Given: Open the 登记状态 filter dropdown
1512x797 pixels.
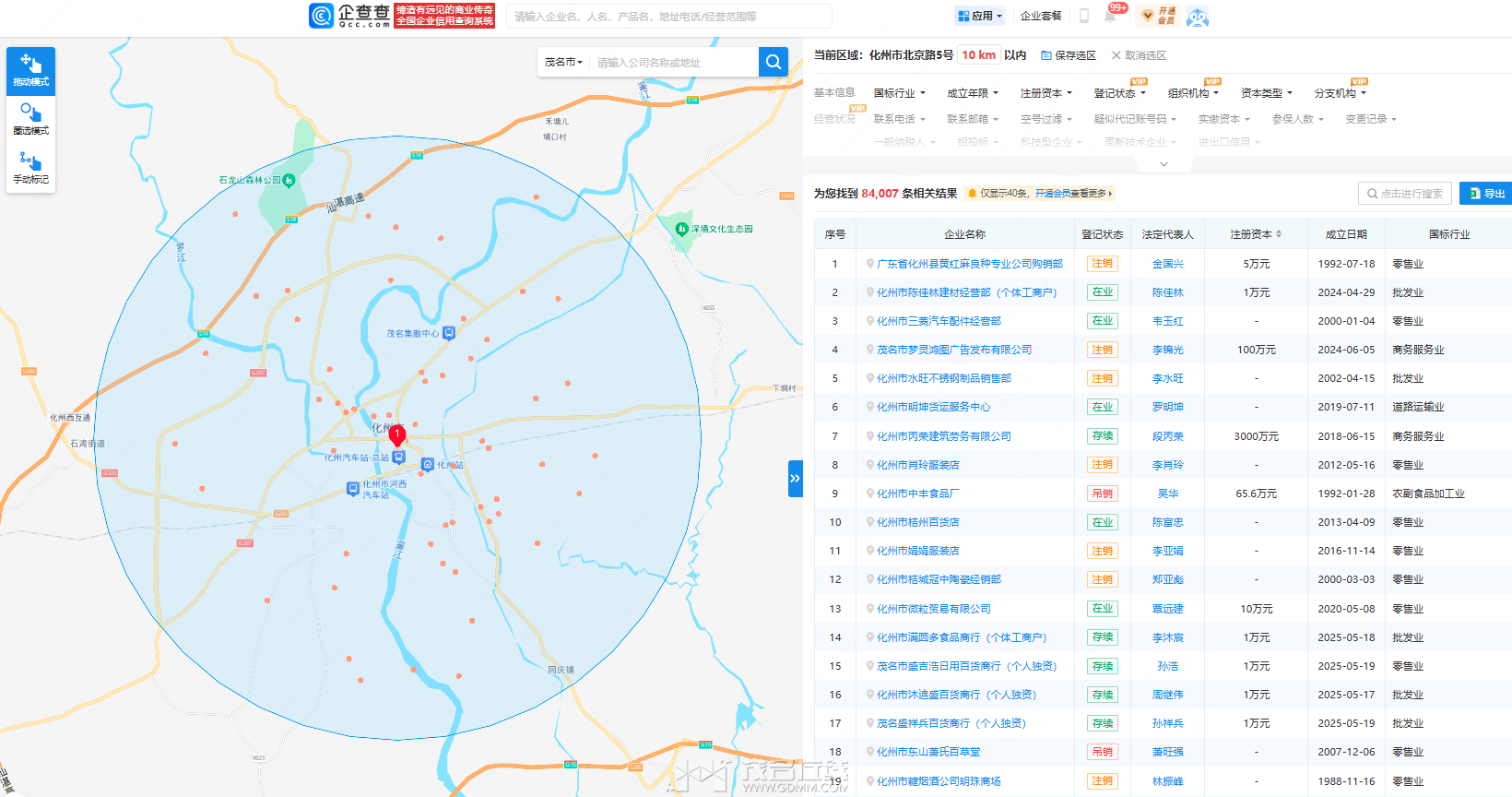Looking at the screenshot, I should 1119,93.
